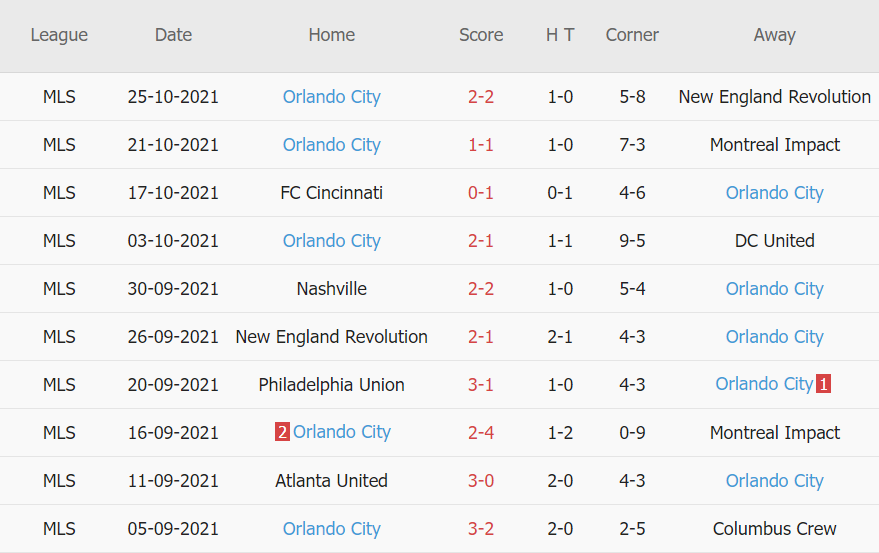The width and height of the screenshot is (879, 553).
Task: Click the Atlanta United team name
Action: pos(331,481)
